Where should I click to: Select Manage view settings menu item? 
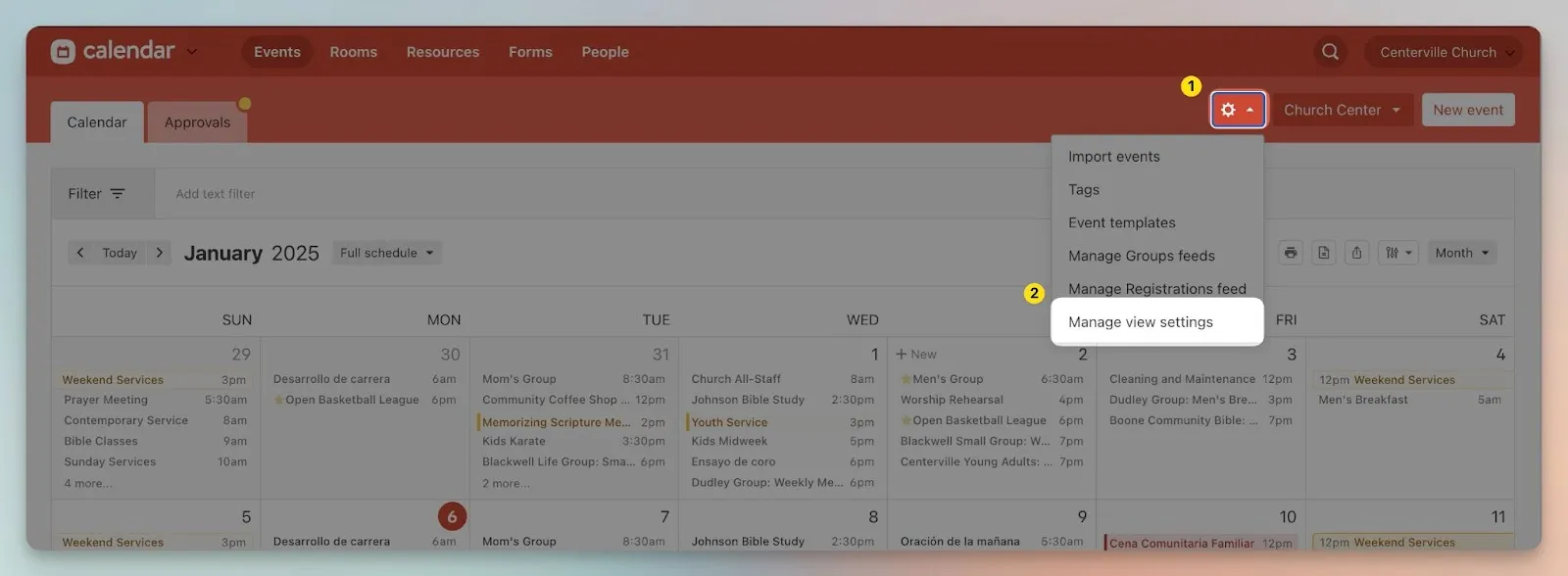click(x=1141, y=322)
